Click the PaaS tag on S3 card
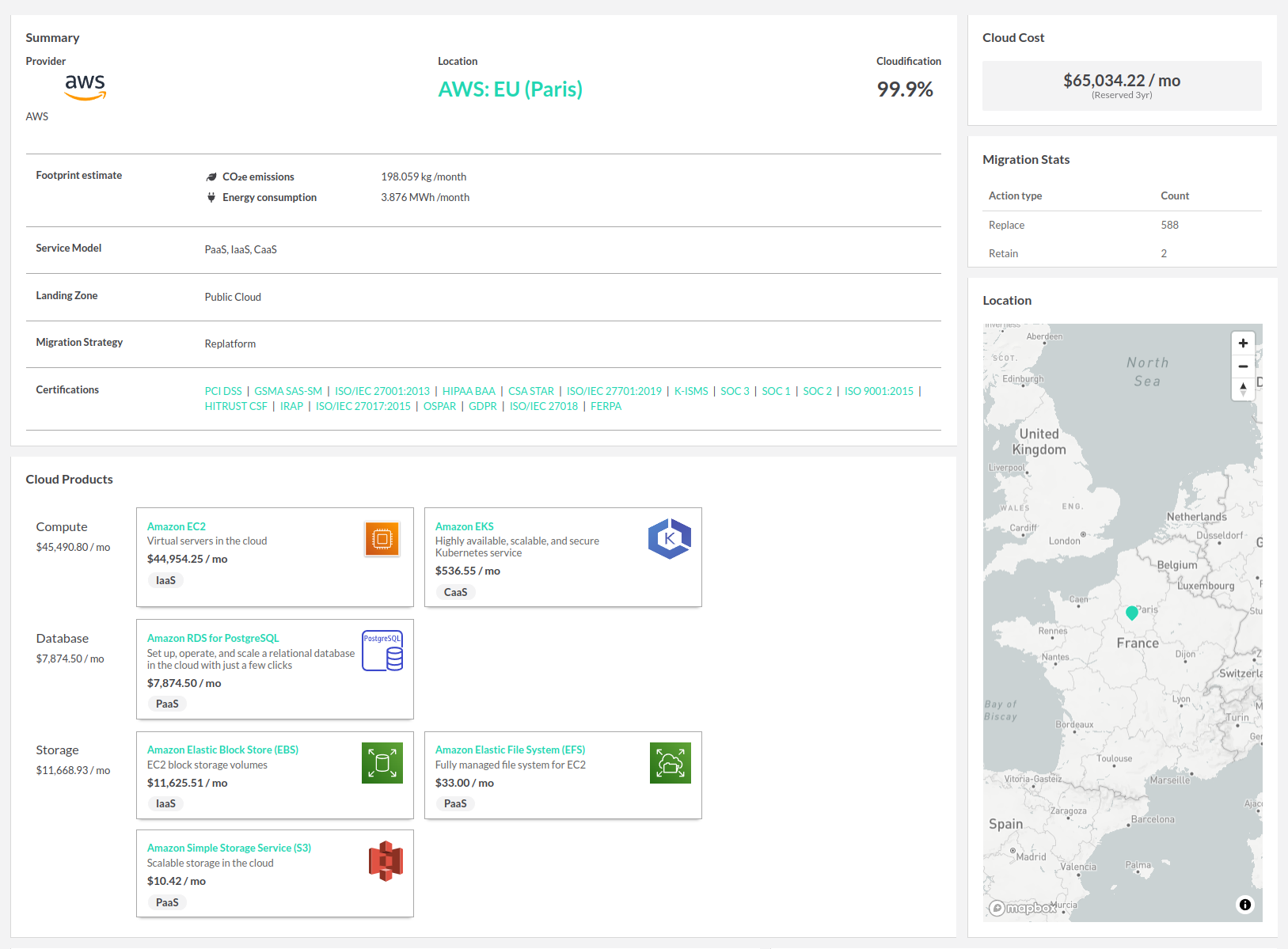Screen dimensions: 1288x949 (167, 902)
